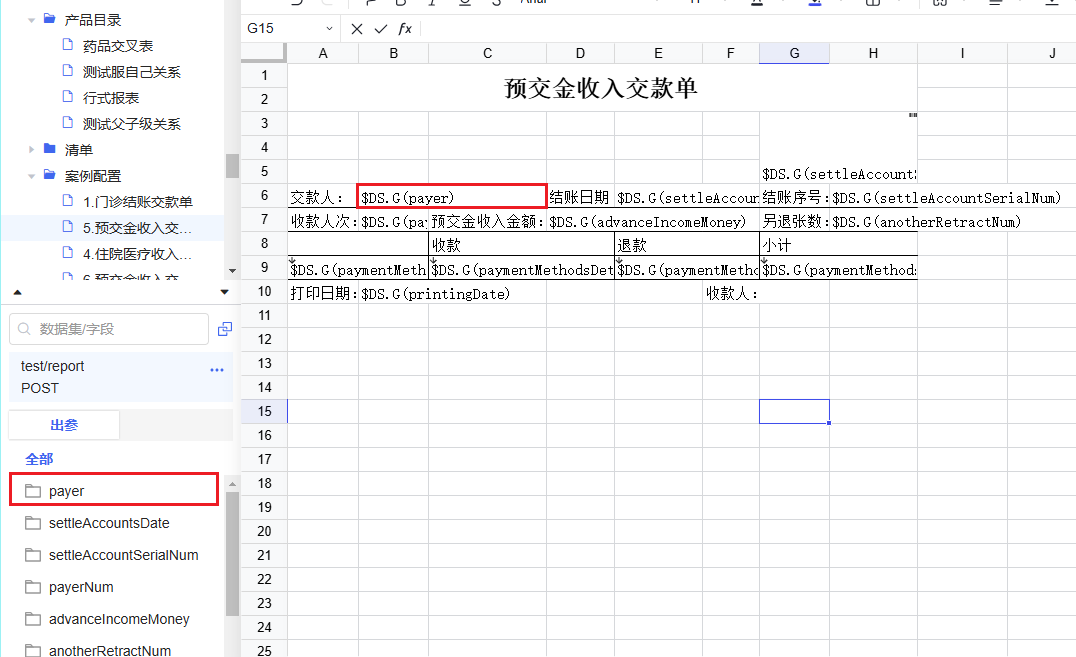
Task: Open 1.门诊结账交款单 report
Action: [x=138, y=202]
